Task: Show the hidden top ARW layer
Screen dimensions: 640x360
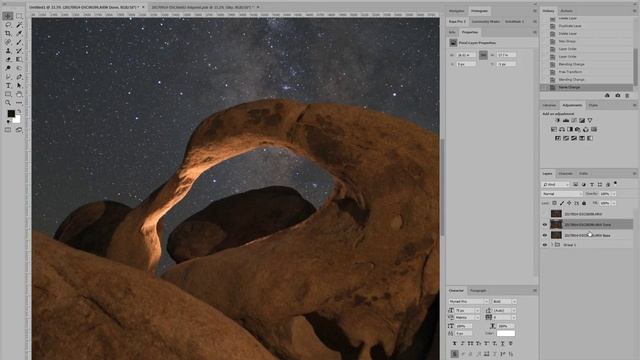Action: click(x=544, y=213)
